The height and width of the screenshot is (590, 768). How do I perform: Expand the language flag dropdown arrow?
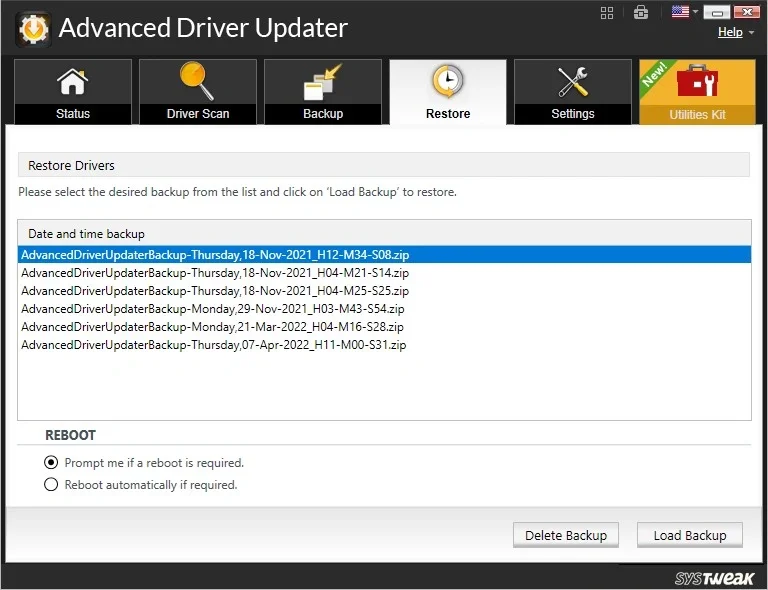(x=695, y=12)
